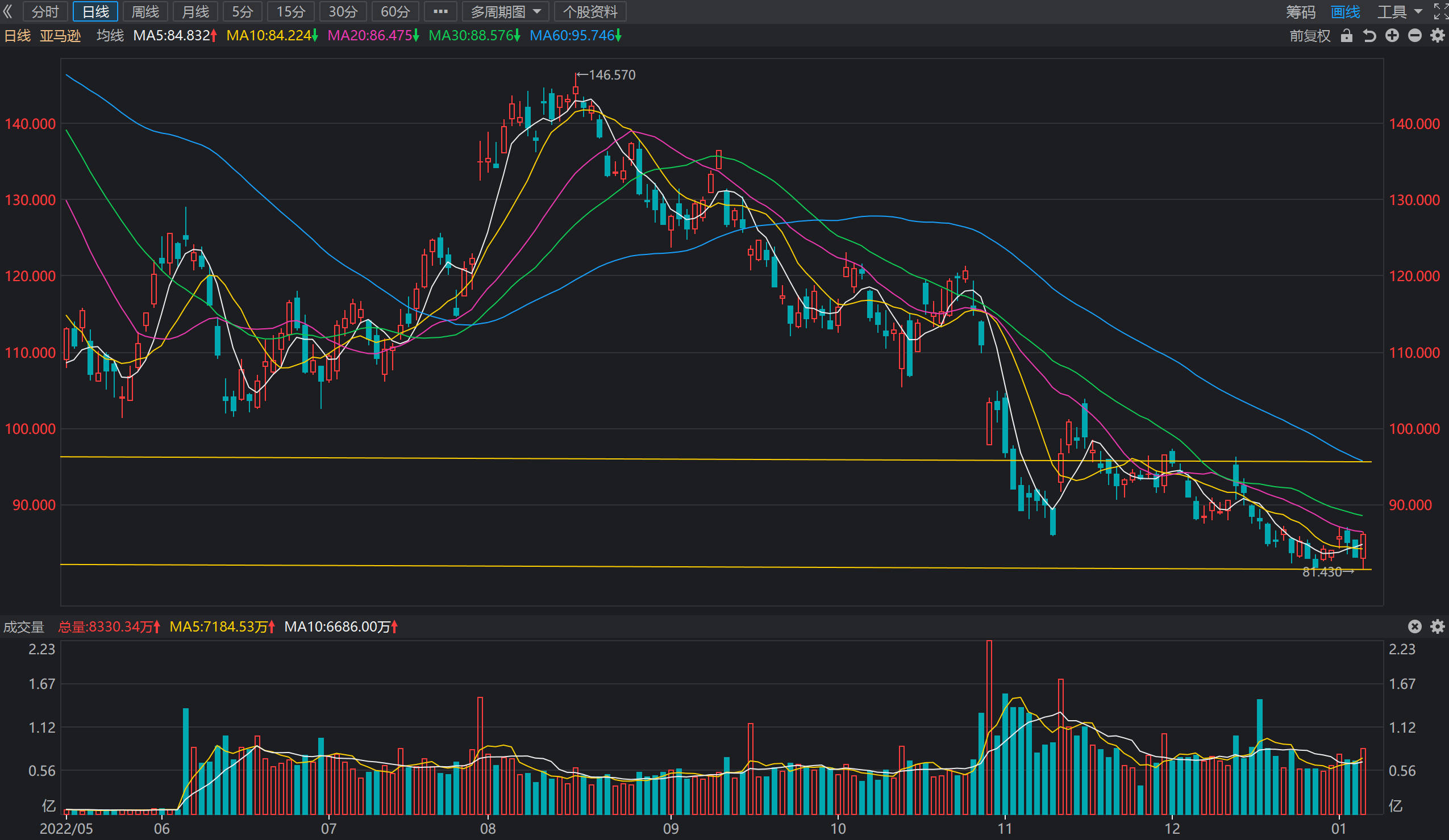Screen dimensions: 1449x840
Task: Switch to the 分时 tab
Action: [x=45, y=11]
